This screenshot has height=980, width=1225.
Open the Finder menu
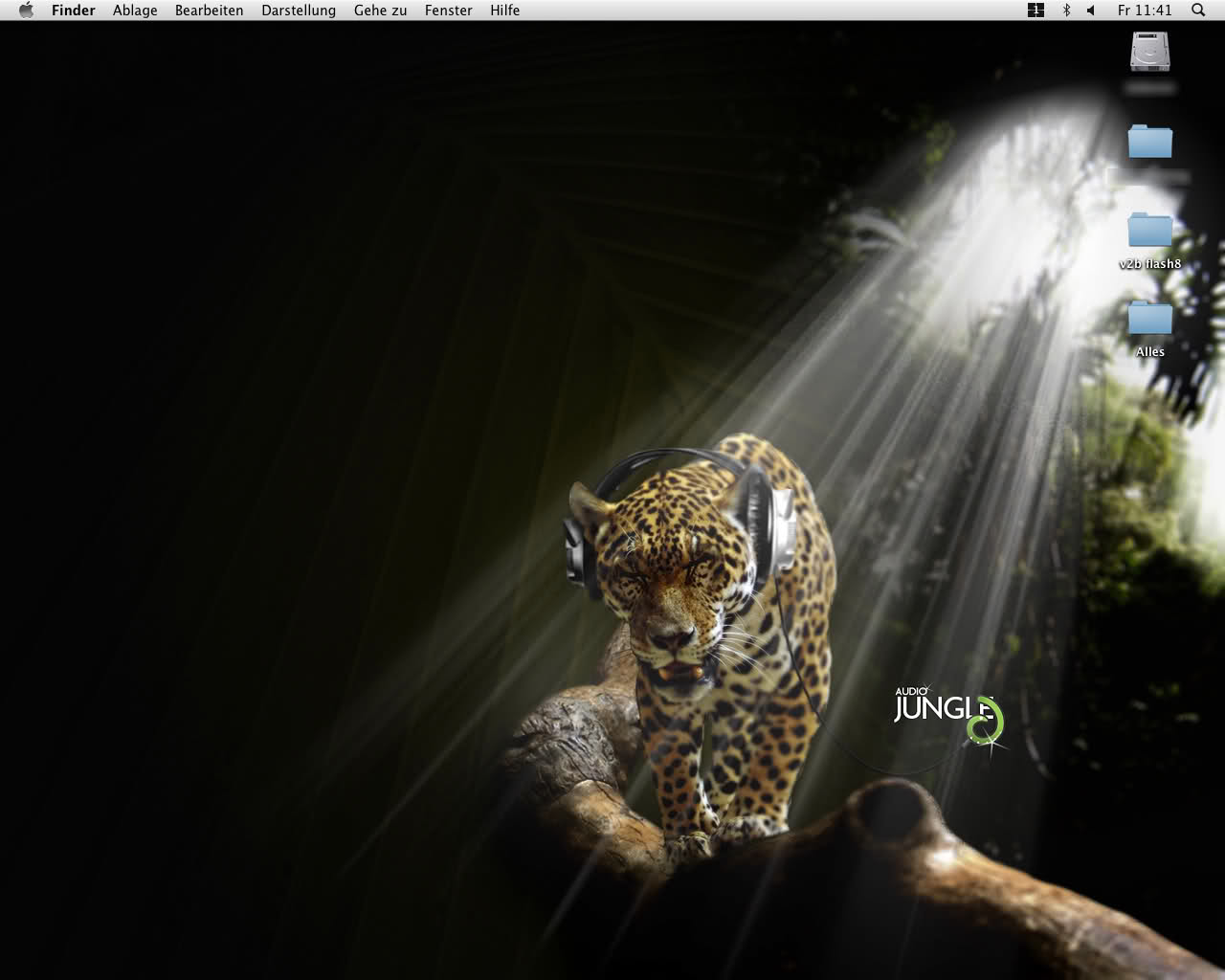tap(74, 11)
